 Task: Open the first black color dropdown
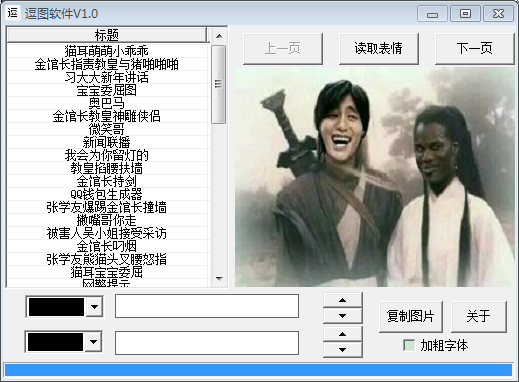(x=94, y=307)
